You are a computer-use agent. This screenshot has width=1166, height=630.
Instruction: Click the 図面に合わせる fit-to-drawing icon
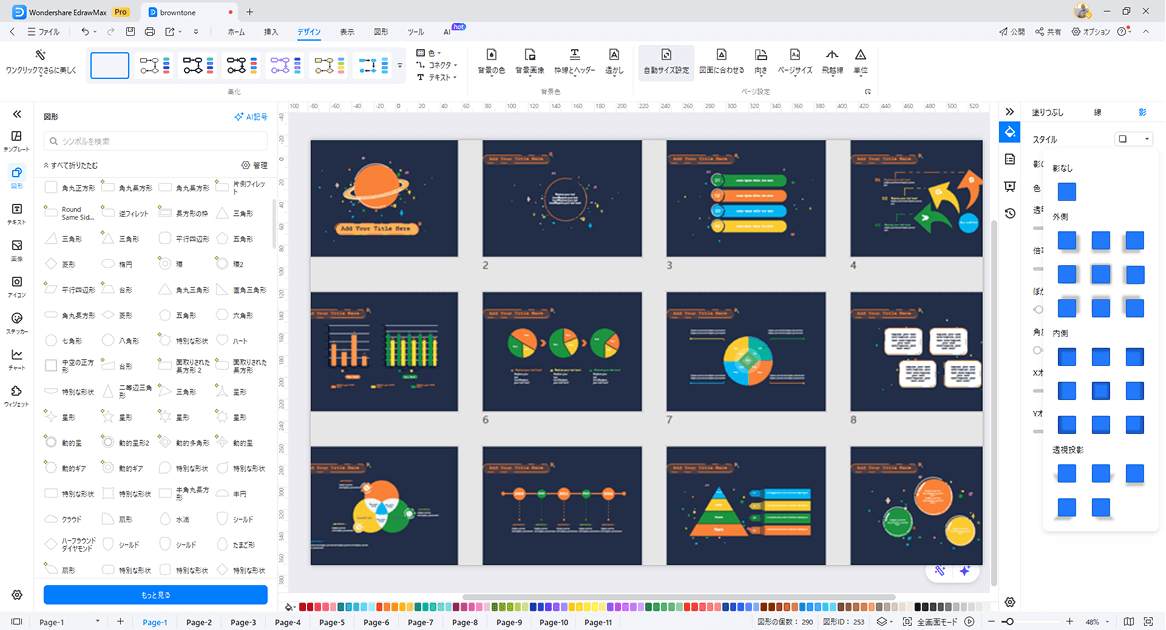click(720, 56)
